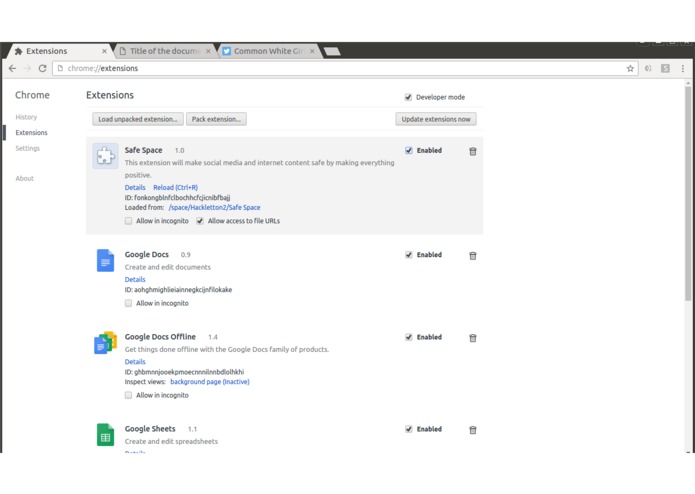Image resolution: width=695 pixels, height=494 pixels.
Task: Bookmark this page with the star icon
Action: (x=630, y=68)
